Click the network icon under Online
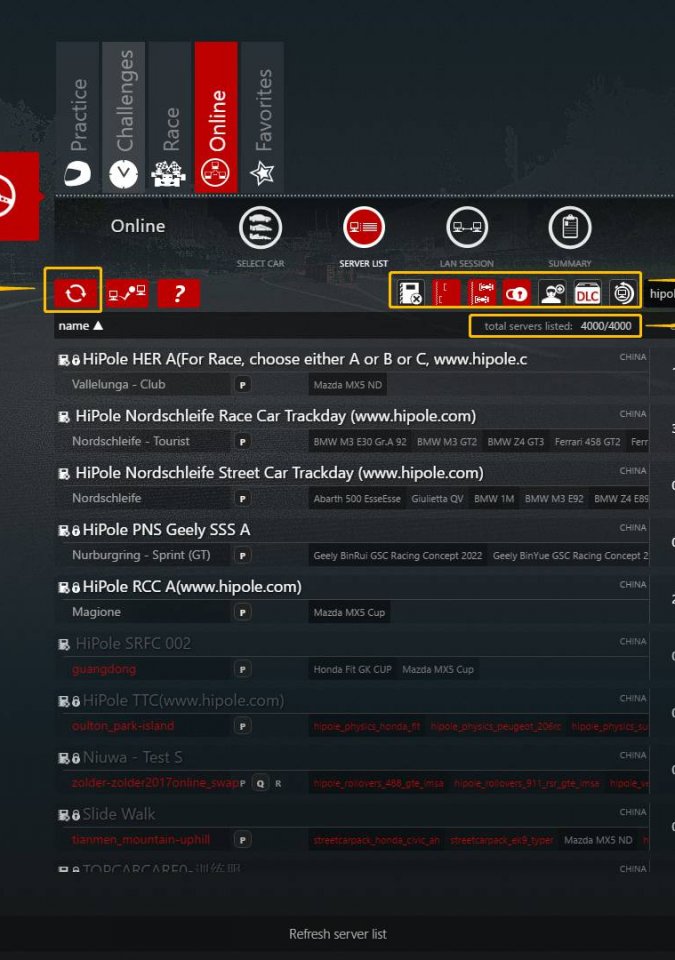 click(x=216, y=173)
